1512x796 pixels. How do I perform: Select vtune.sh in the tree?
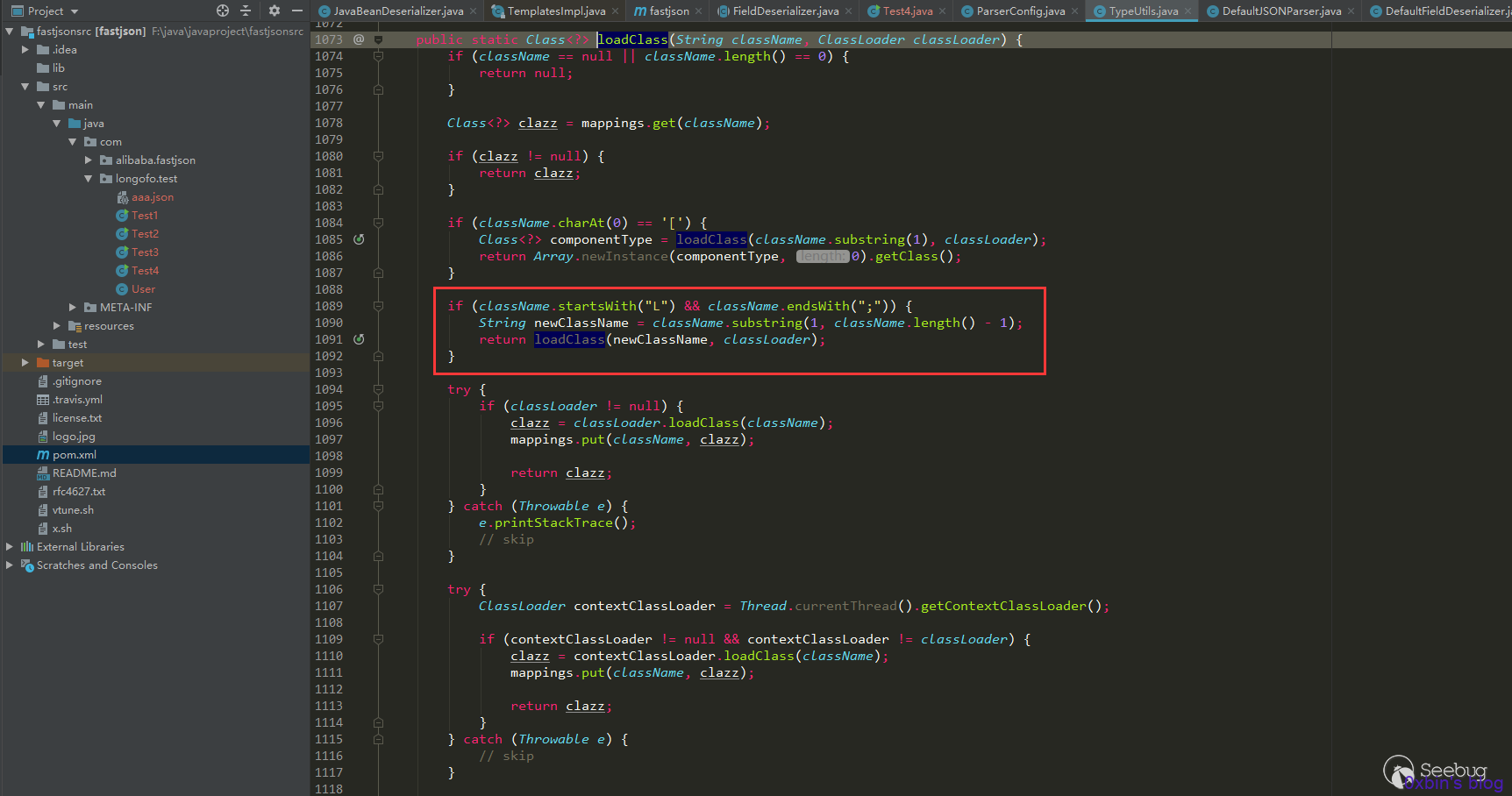(72, 509)
